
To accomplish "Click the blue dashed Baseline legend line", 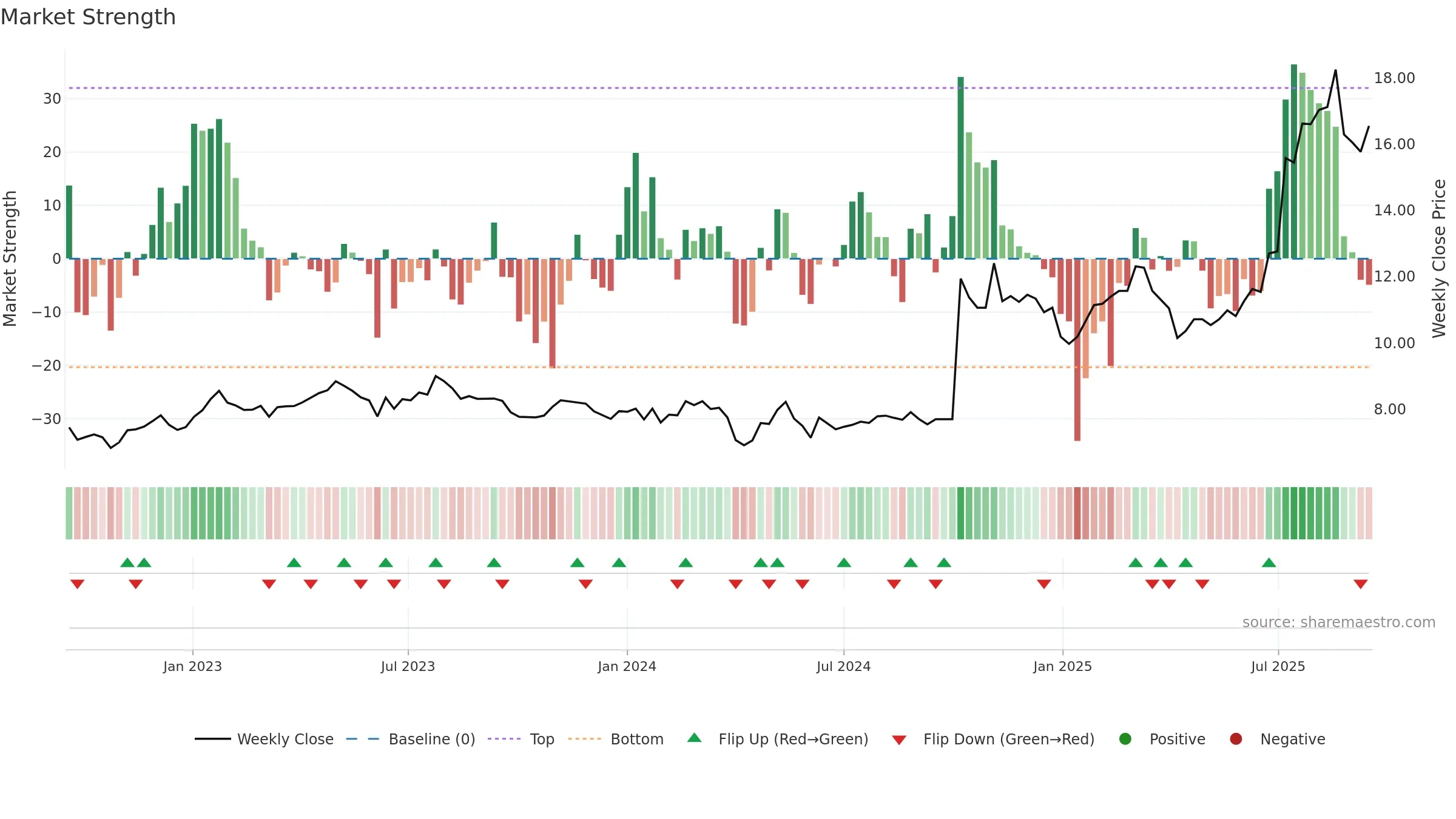I will (x=363, y=739).
